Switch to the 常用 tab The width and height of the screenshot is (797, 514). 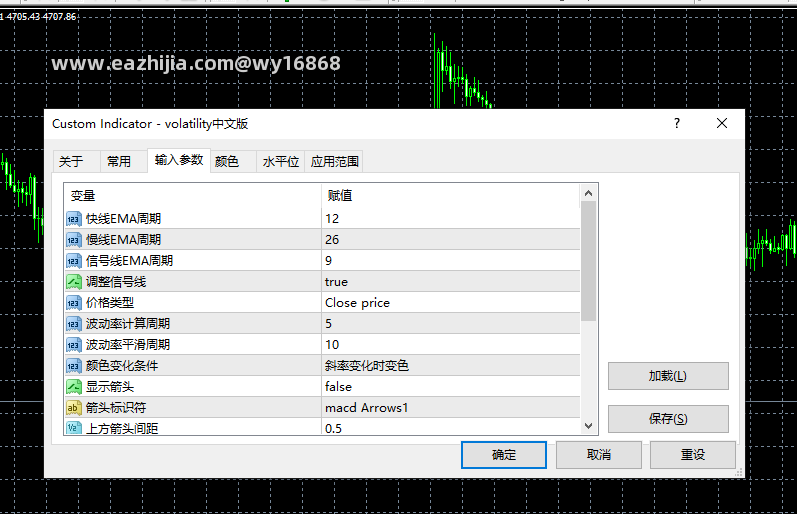[124, 162]
